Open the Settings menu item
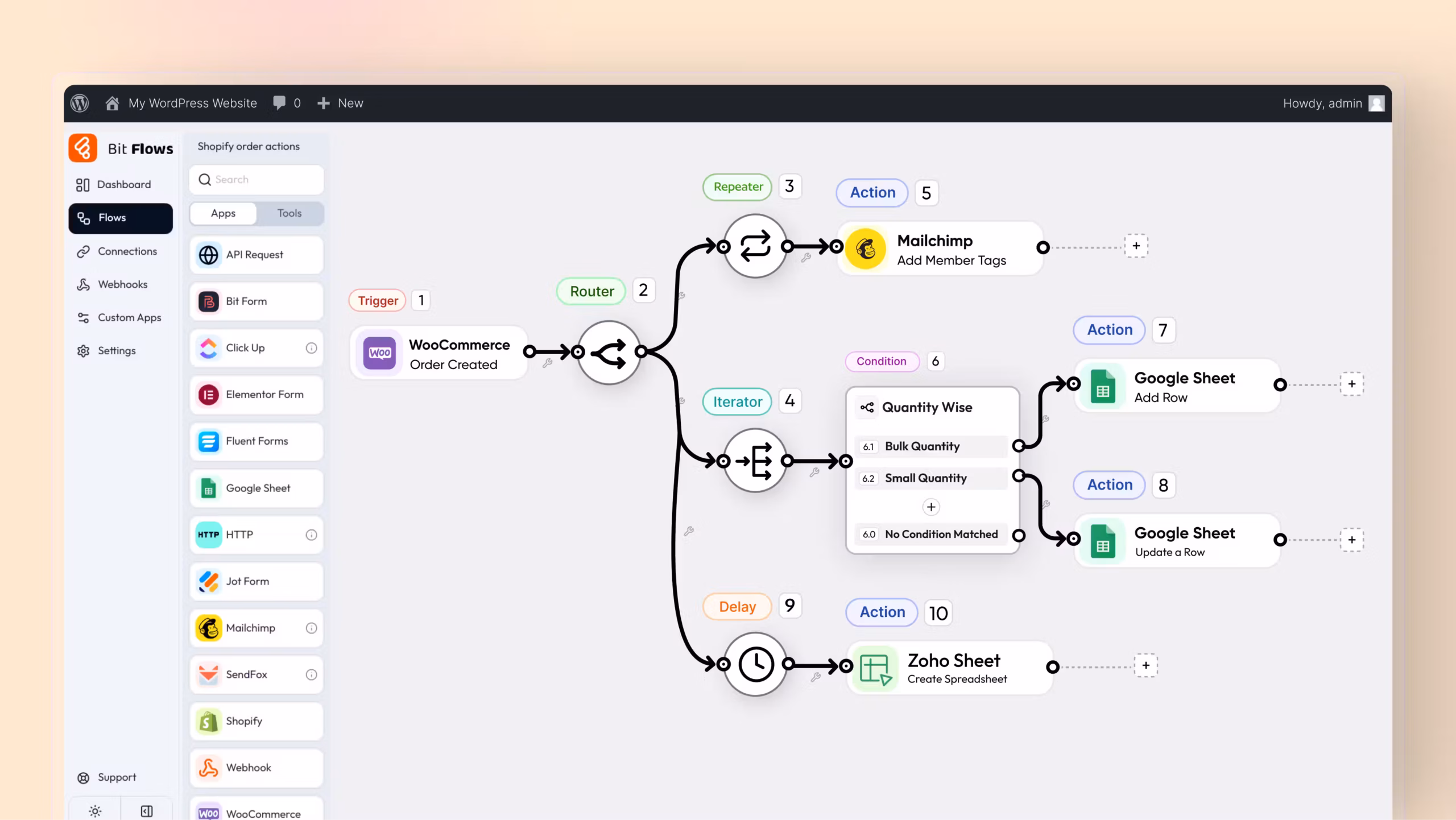 coord(121,350)
